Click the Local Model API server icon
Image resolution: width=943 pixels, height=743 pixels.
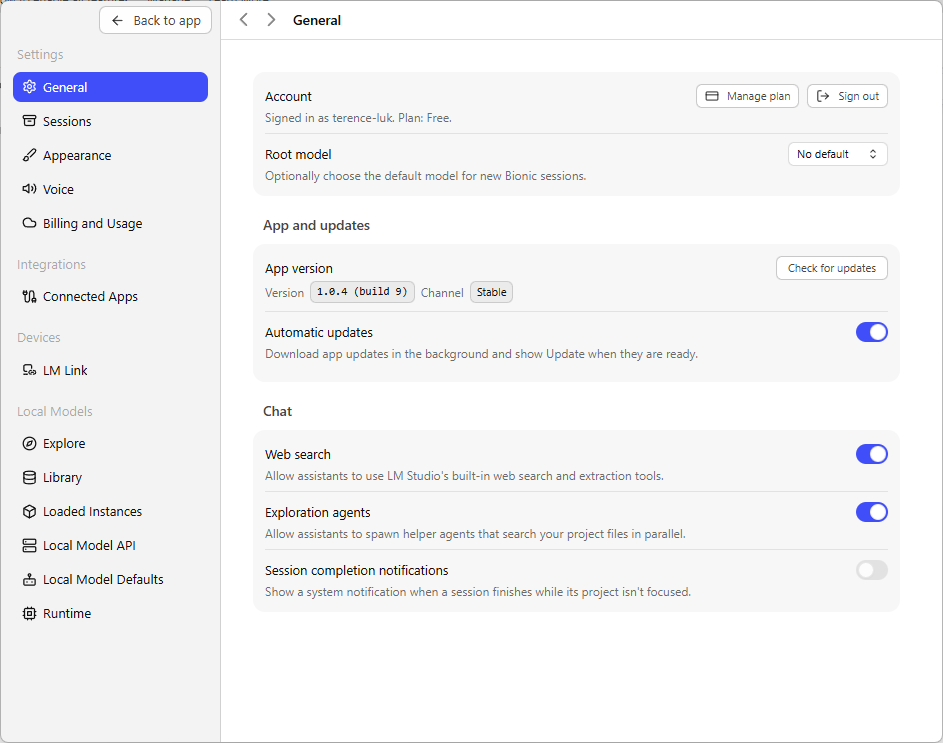point(29,546)
